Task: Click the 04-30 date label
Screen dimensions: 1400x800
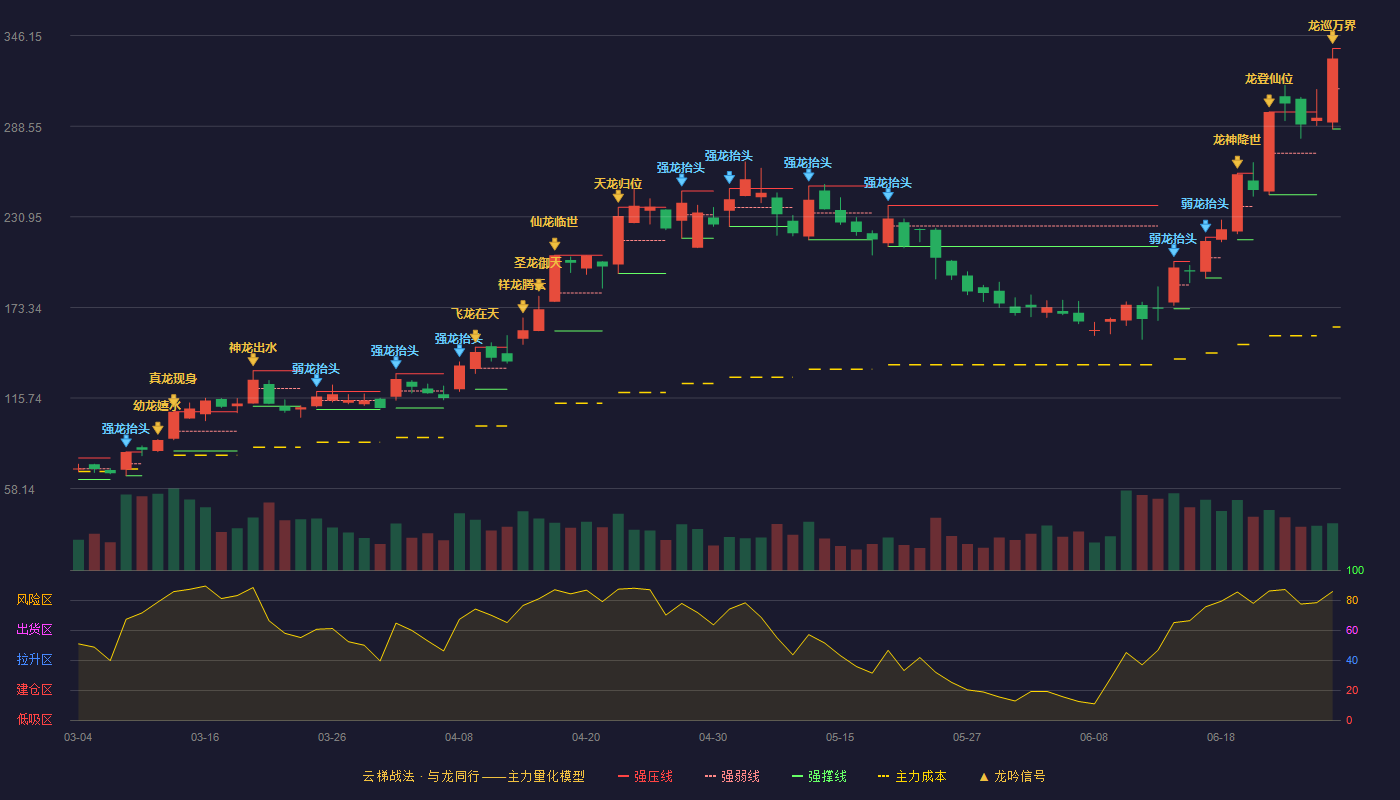Action: [x=713, y=737]
